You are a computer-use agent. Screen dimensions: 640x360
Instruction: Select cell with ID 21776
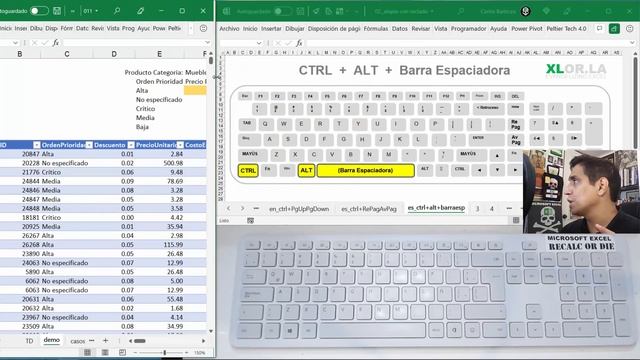(x=20, y=172)
